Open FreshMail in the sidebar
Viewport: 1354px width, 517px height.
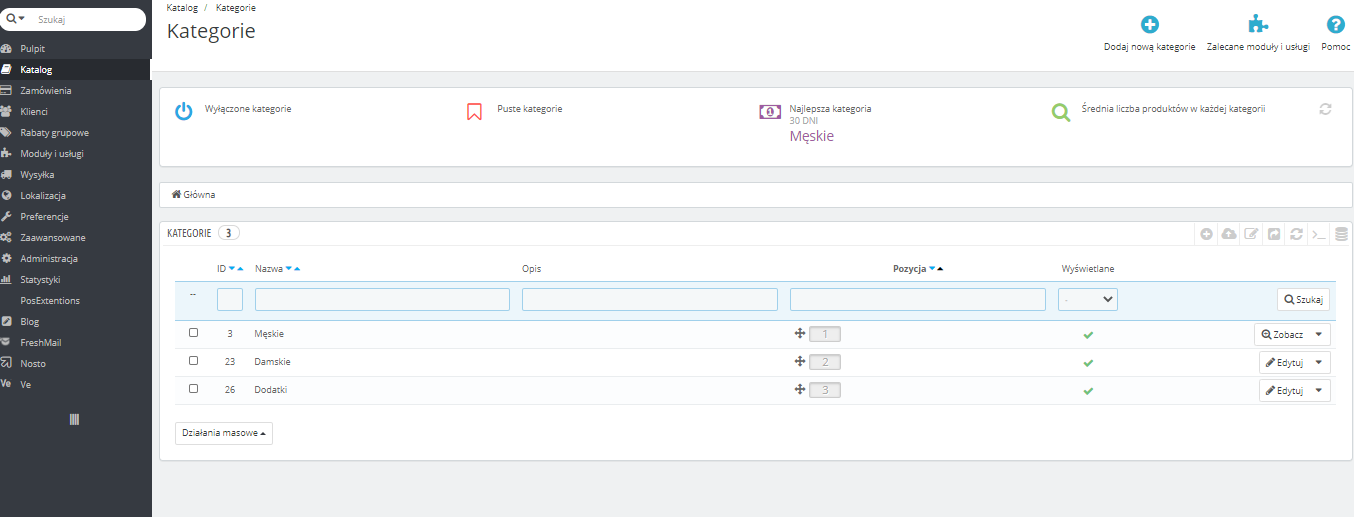coord(40,342)
